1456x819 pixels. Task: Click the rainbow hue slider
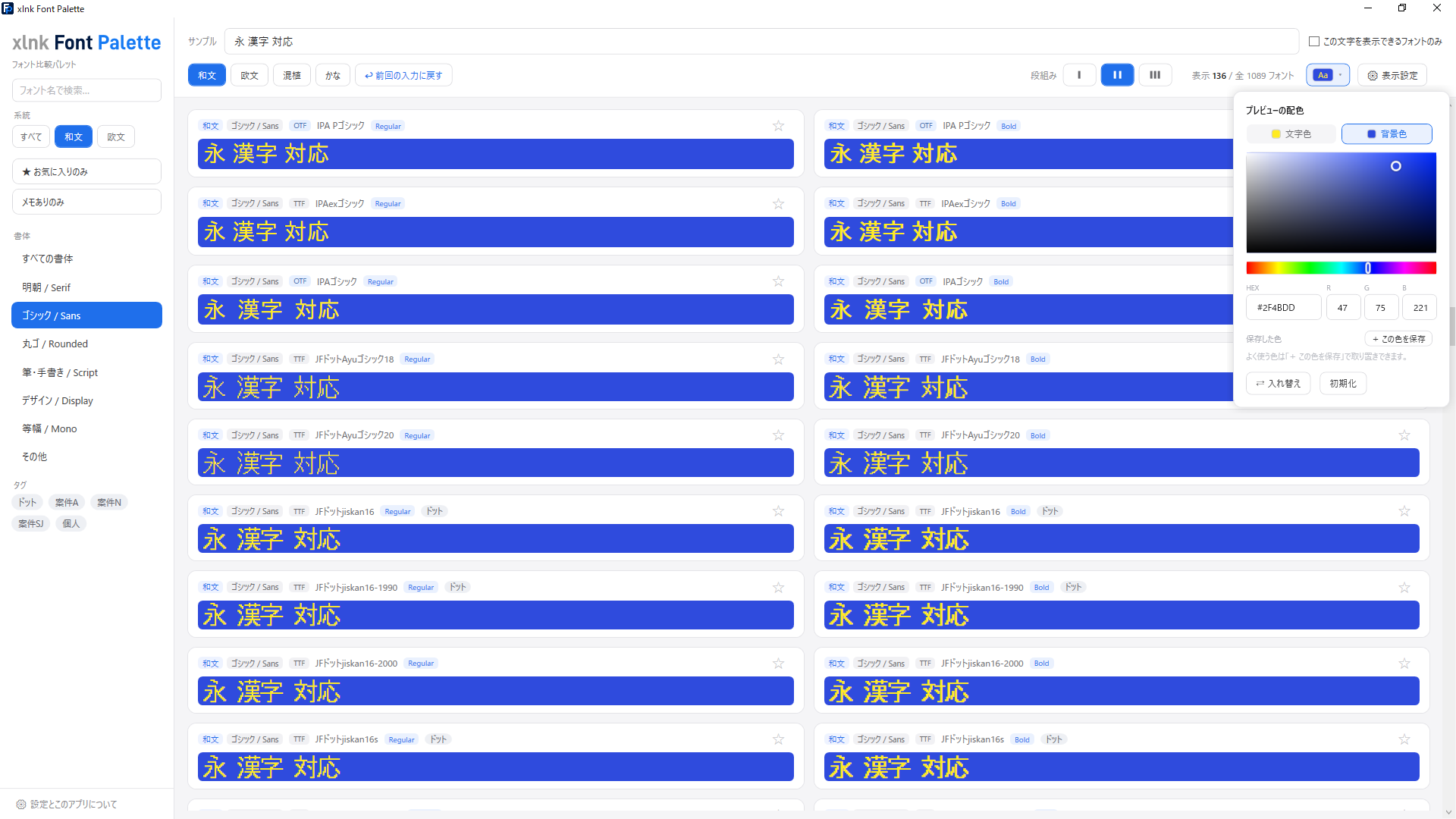pyautogui.click(x=1341, y=268)
